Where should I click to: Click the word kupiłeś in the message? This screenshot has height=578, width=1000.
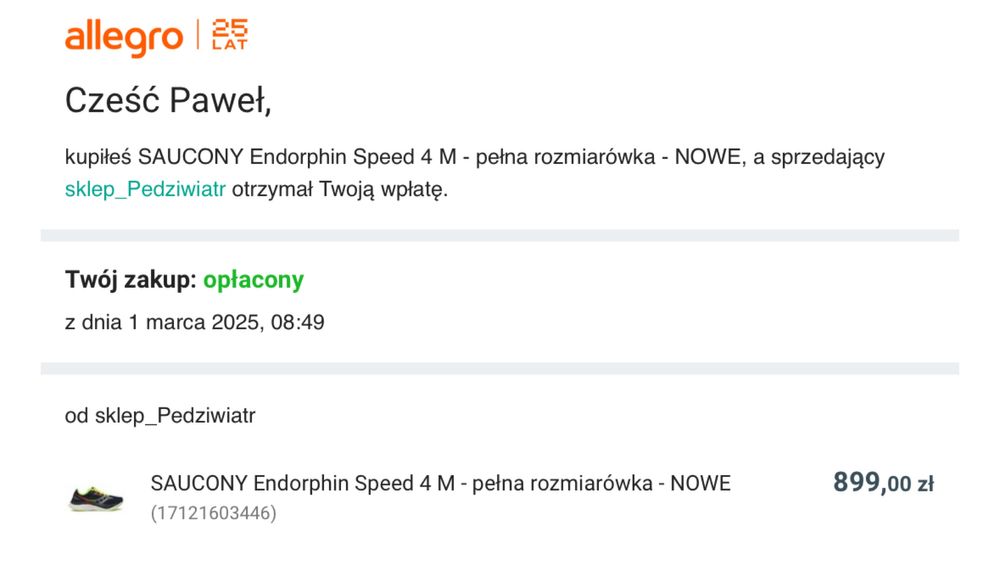98,157
